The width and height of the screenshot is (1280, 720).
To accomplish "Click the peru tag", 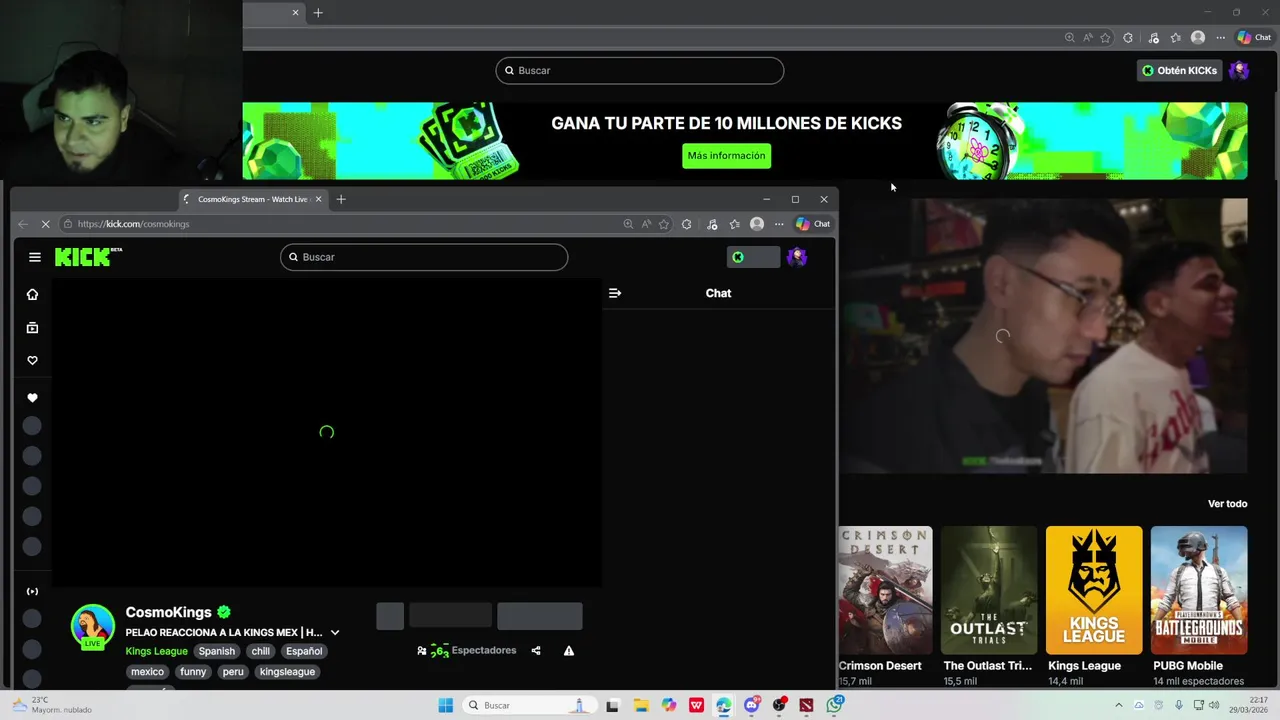I will (x=233, y=672).
